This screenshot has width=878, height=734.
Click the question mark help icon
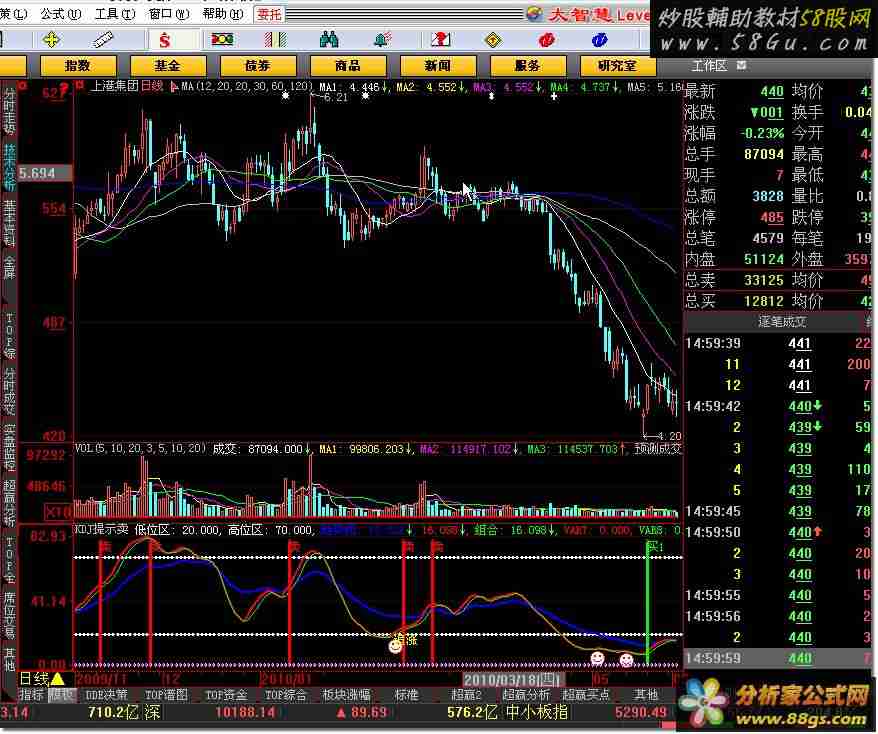pos(441,39)
